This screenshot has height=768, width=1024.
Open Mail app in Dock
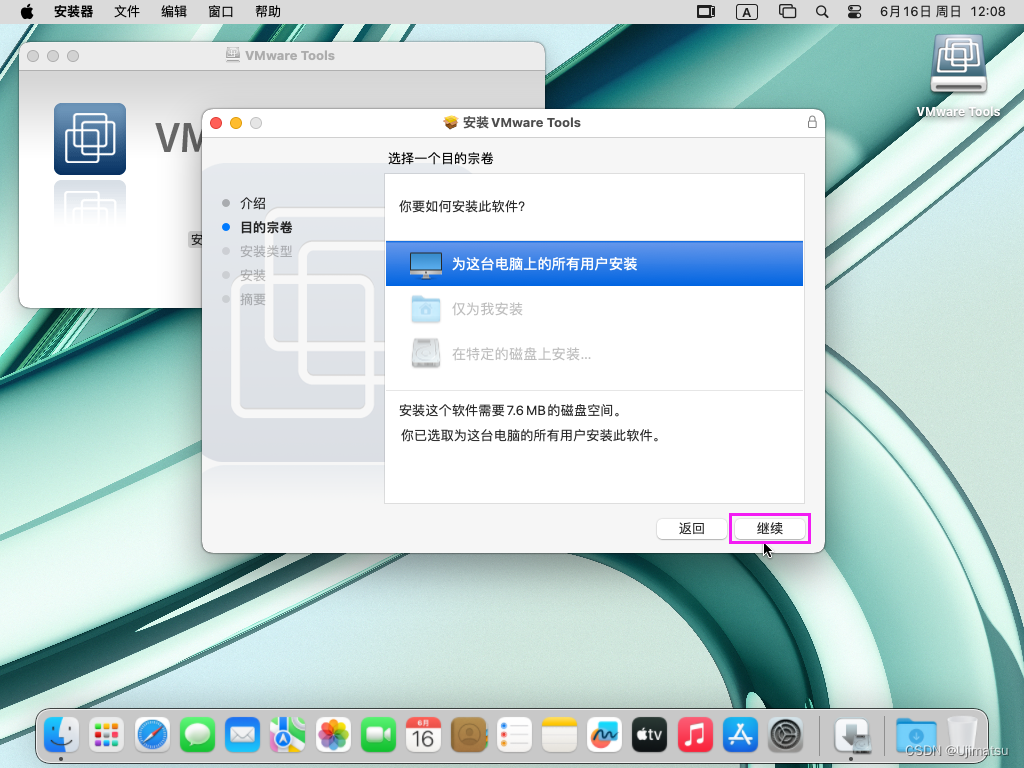(x=242, y=735)
